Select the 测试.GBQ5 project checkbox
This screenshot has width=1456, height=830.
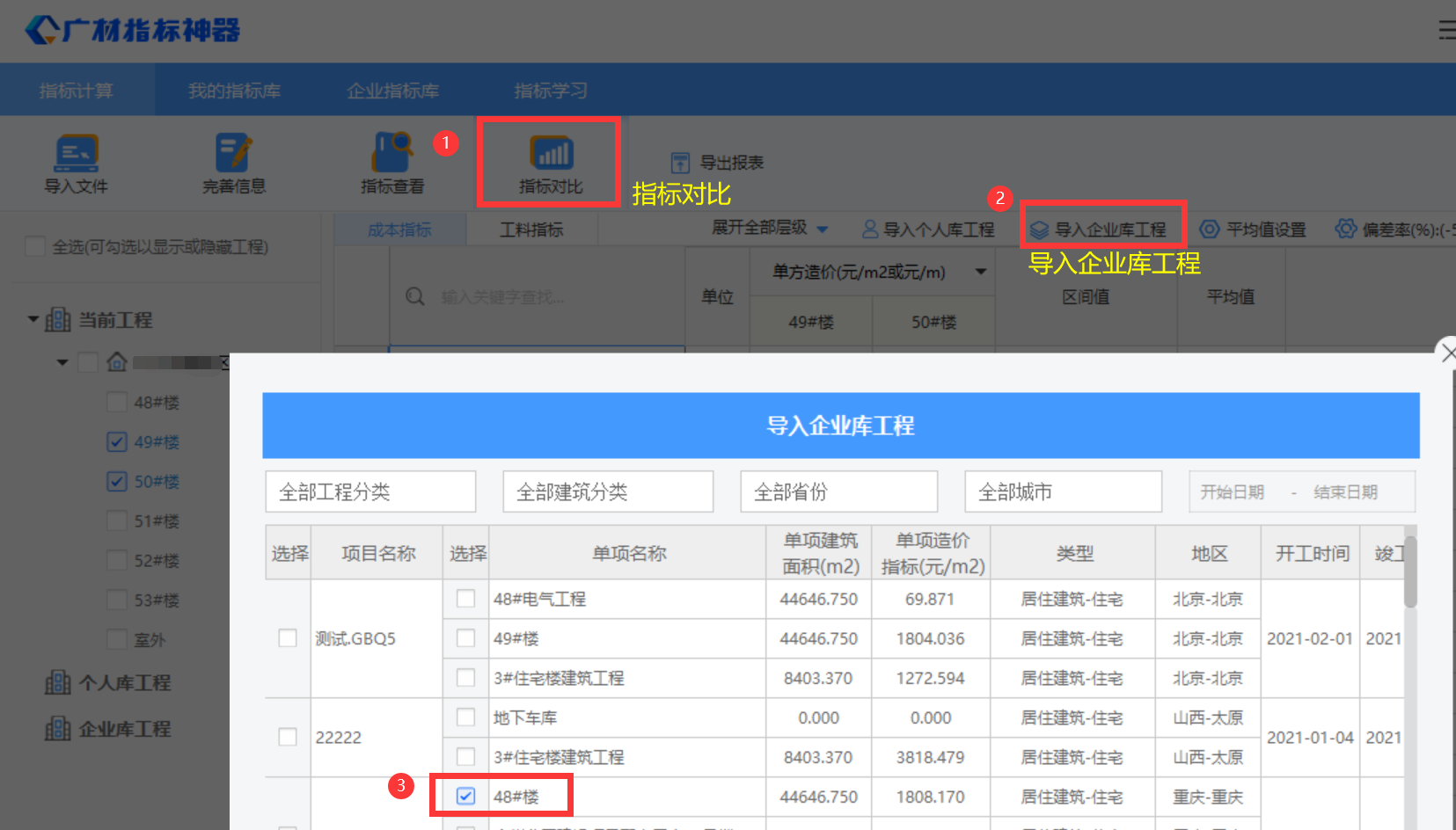coord(288,638)
